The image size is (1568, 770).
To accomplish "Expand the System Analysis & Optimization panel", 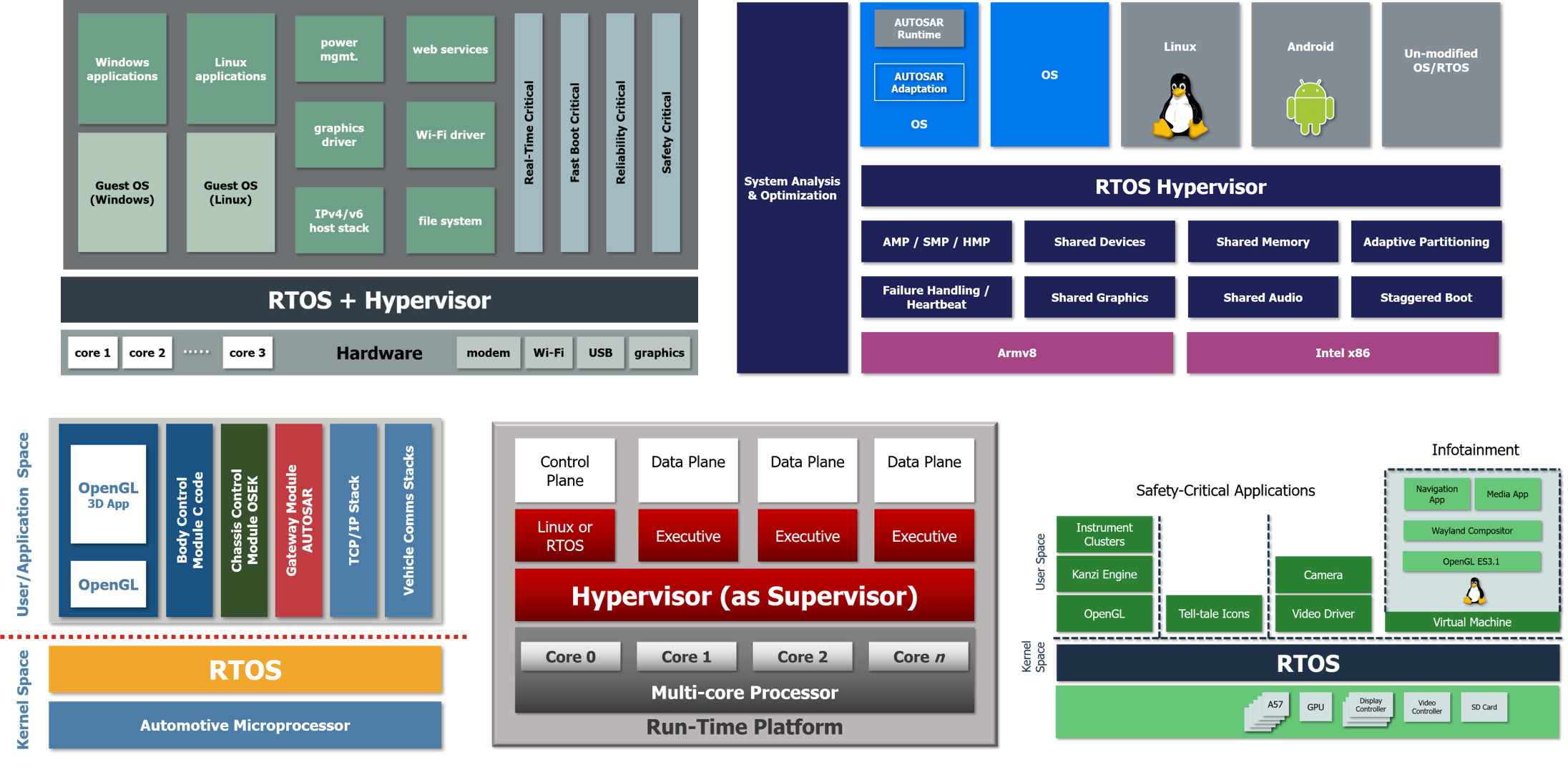I will pos(793,187).
